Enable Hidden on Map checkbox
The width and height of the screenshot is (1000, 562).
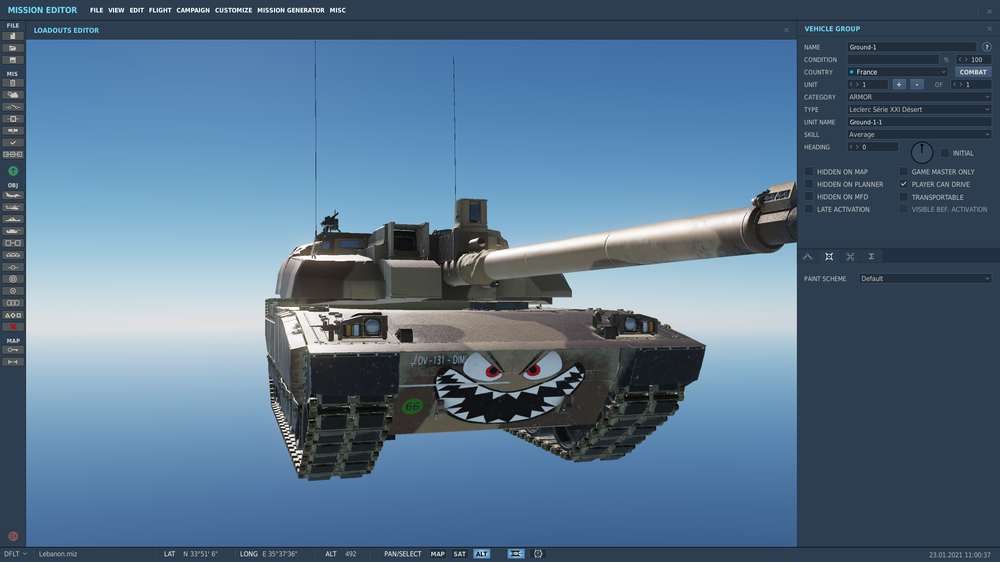coord(809,172)
